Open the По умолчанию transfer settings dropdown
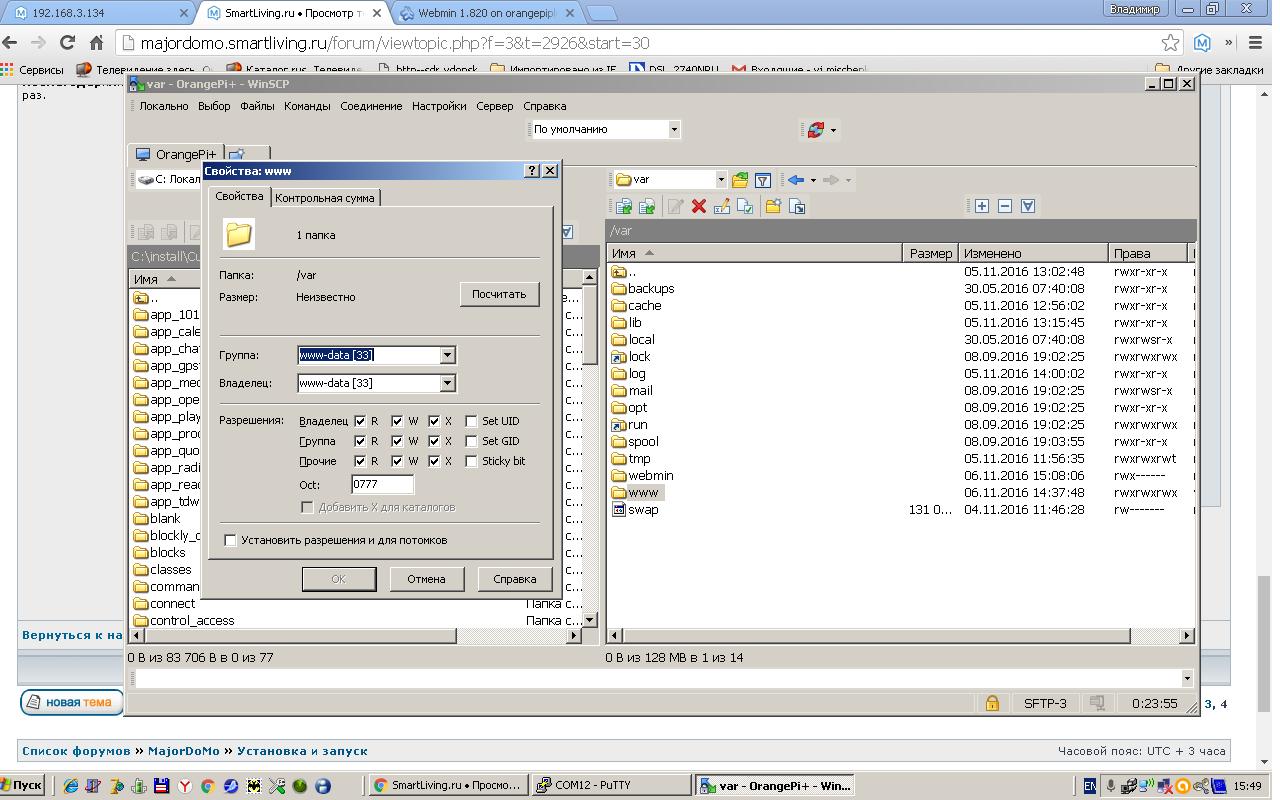The width and height of the screenshot is (1280, 800). coord(673,129)
